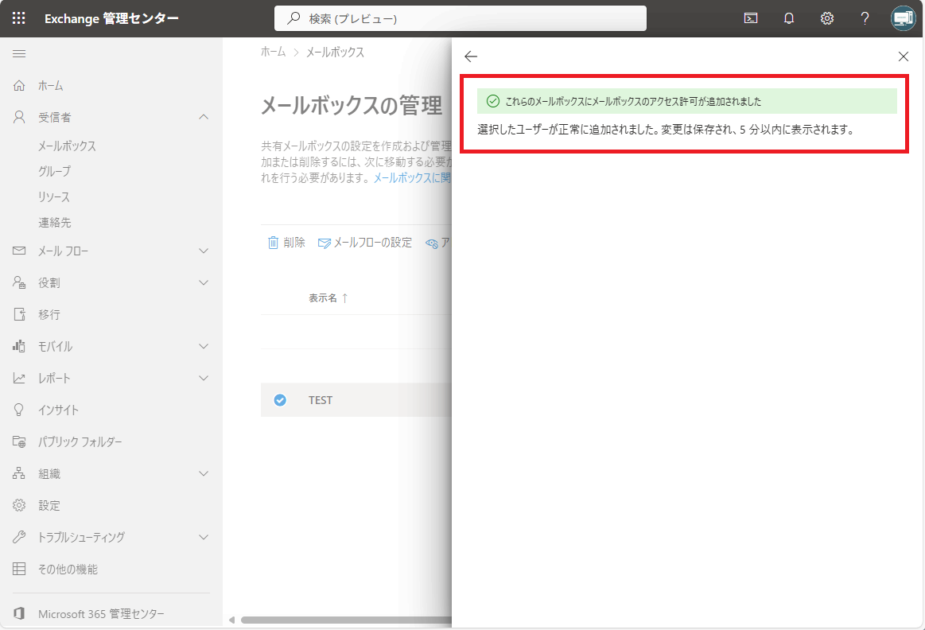Click 削除 toolbar label

click(x=294, y=242)
